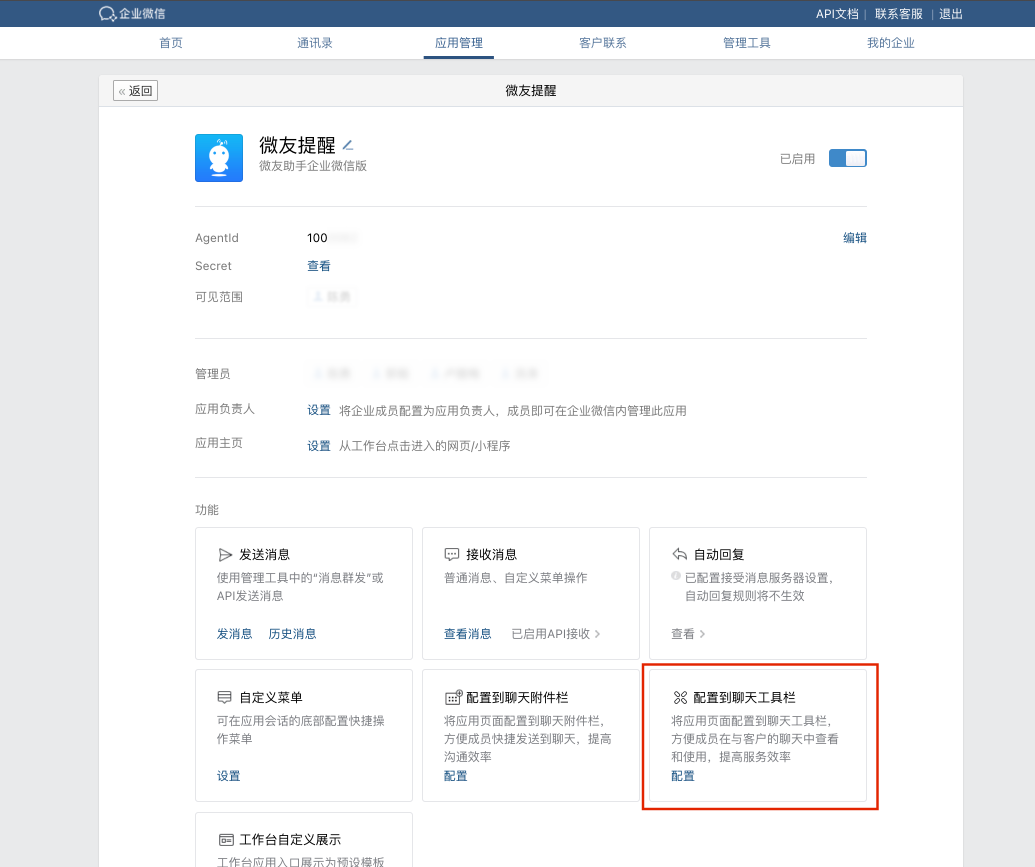Viewport: 1035px width, 867px height.
Task: Click the 微友提醒 page title in header
Action: pos(531,90)
